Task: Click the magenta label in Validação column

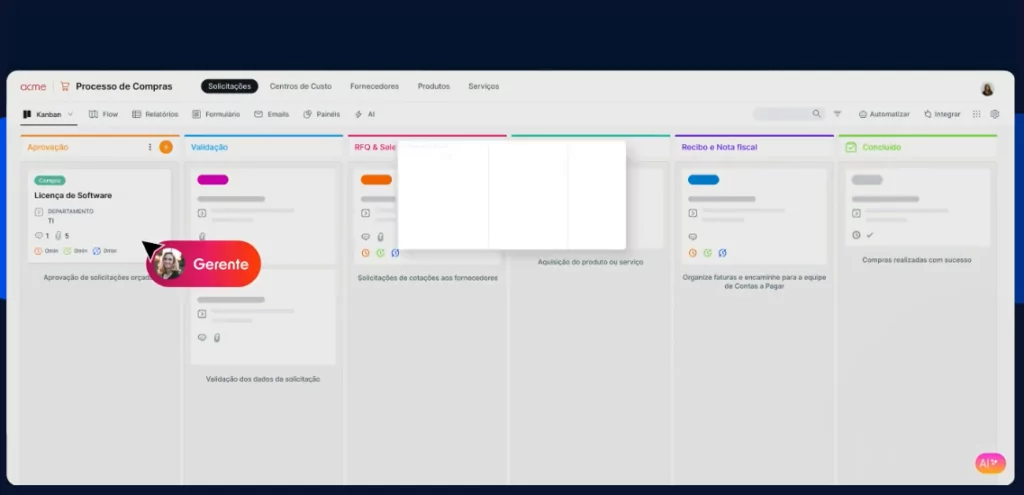Action: [213, 180]
